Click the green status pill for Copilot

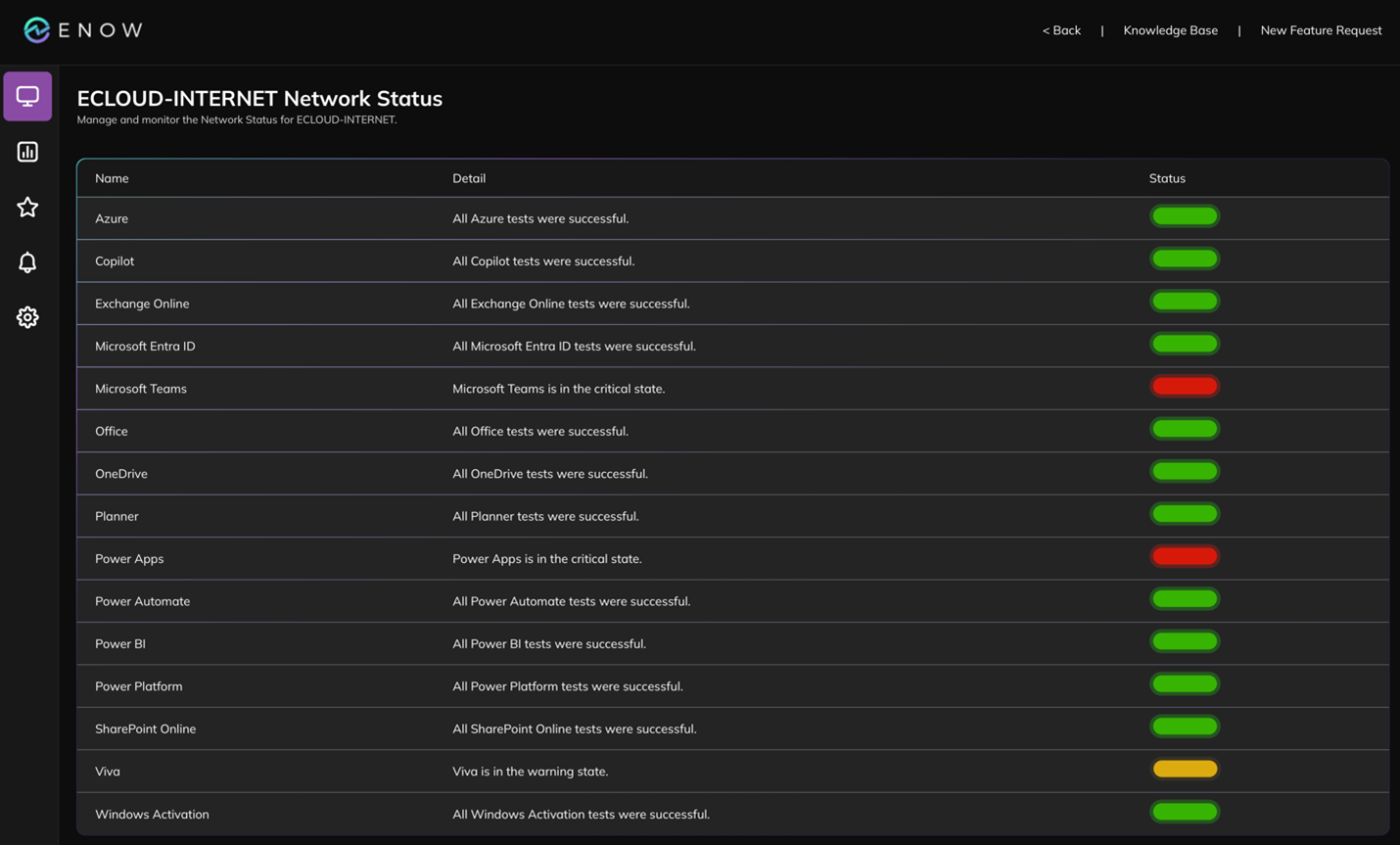1185,259
